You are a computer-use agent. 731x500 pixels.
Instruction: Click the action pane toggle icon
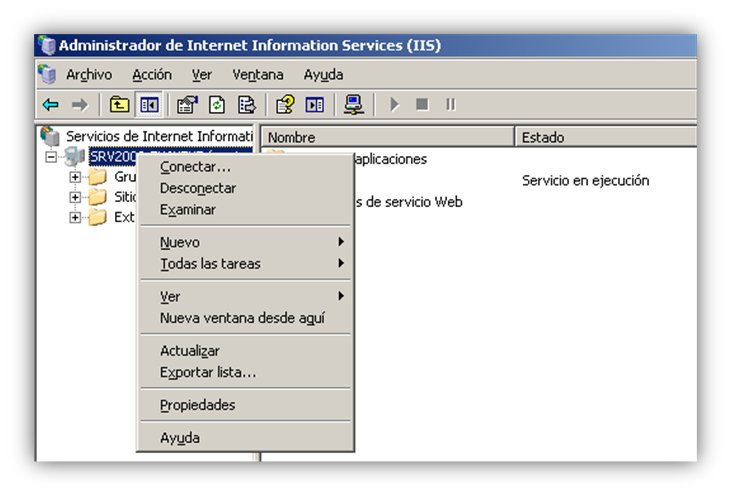315,105
